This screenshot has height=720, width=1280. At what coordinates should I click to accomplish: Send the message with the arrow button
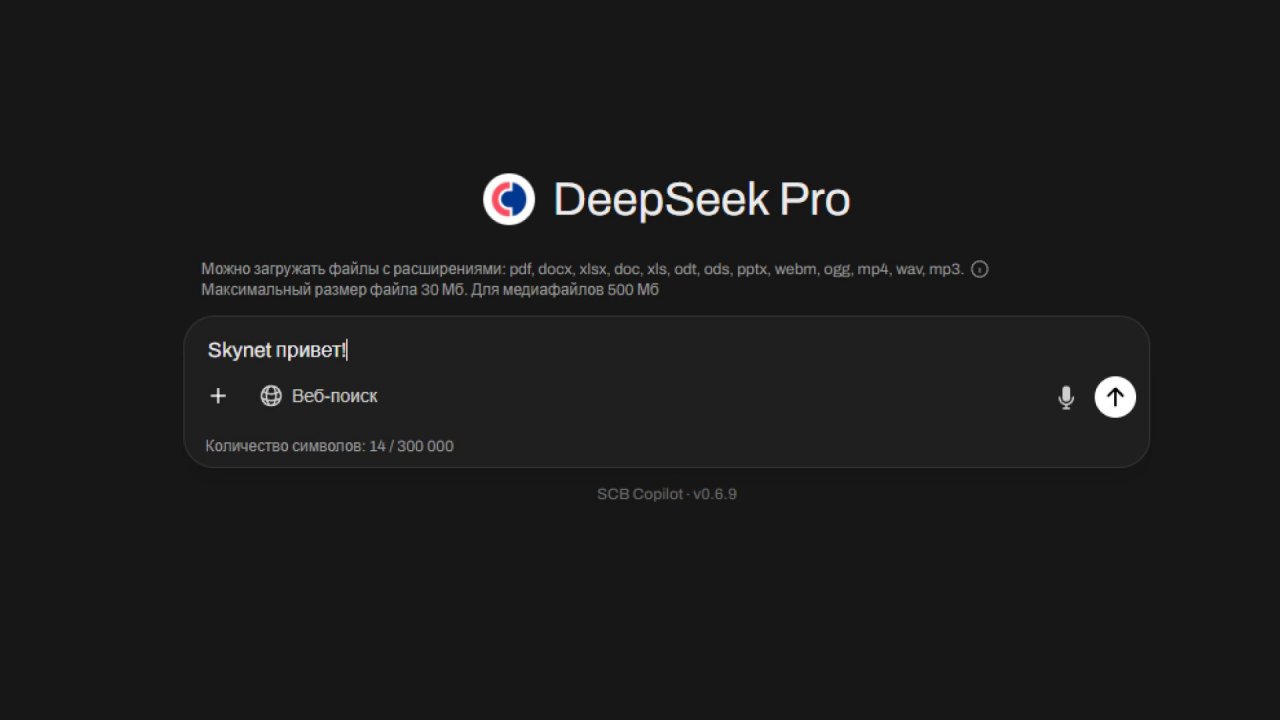[x=1115, y=397]
